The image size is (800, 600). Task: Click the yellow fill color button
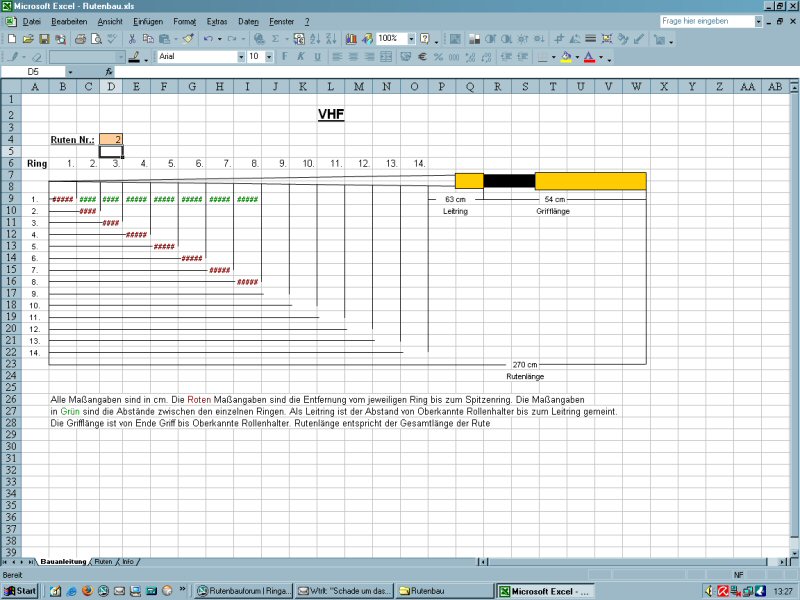566,57
